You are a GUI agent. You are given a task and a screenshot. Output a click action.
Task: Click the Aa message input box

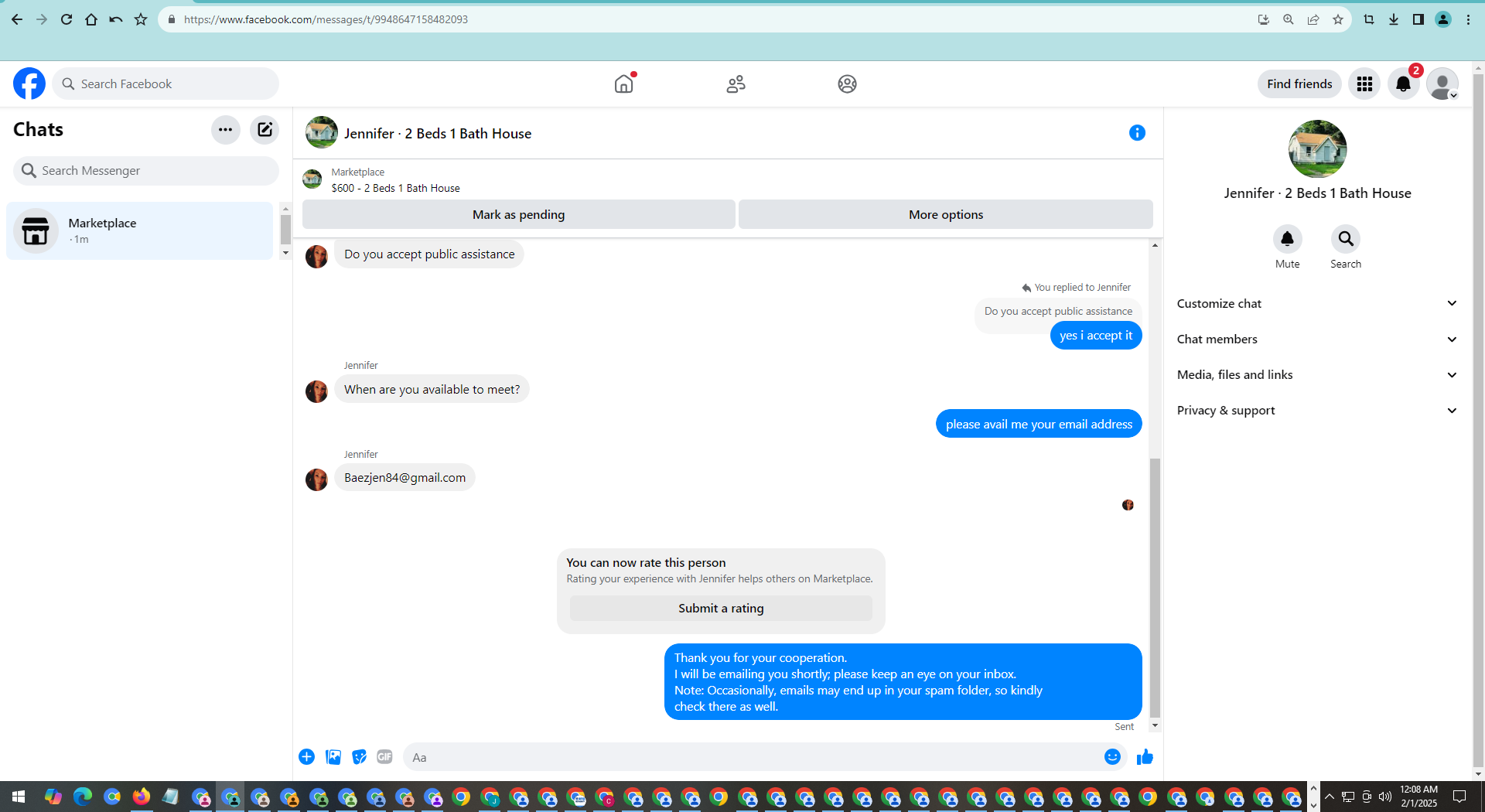click(754, 757)
